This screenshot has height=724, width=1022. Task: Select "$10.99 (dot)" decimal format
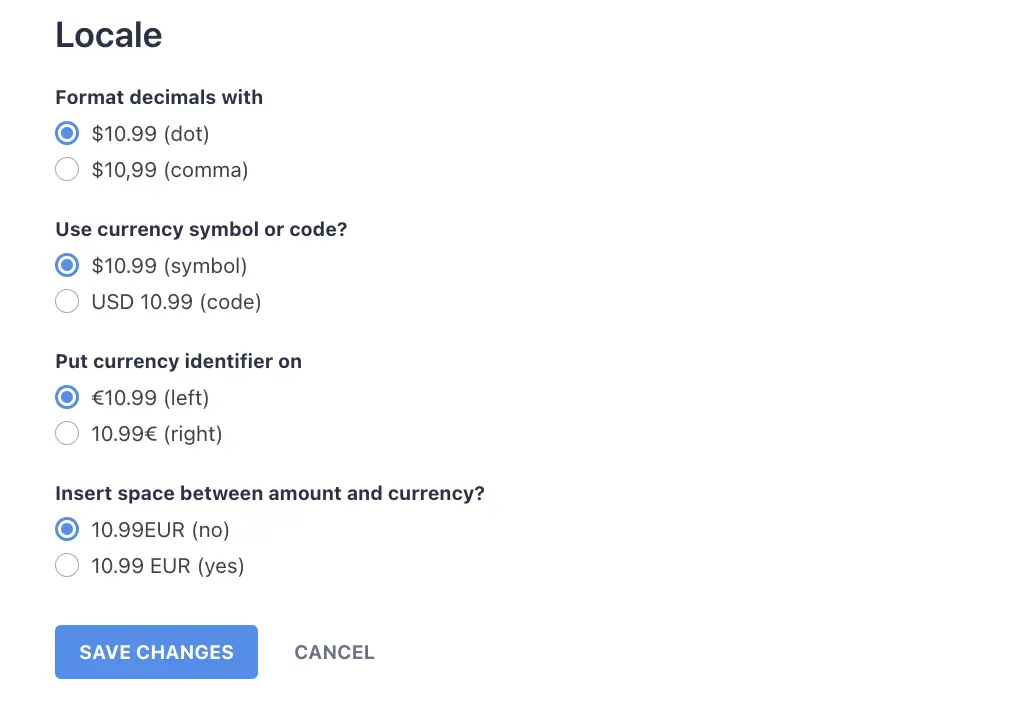point(66,133)
